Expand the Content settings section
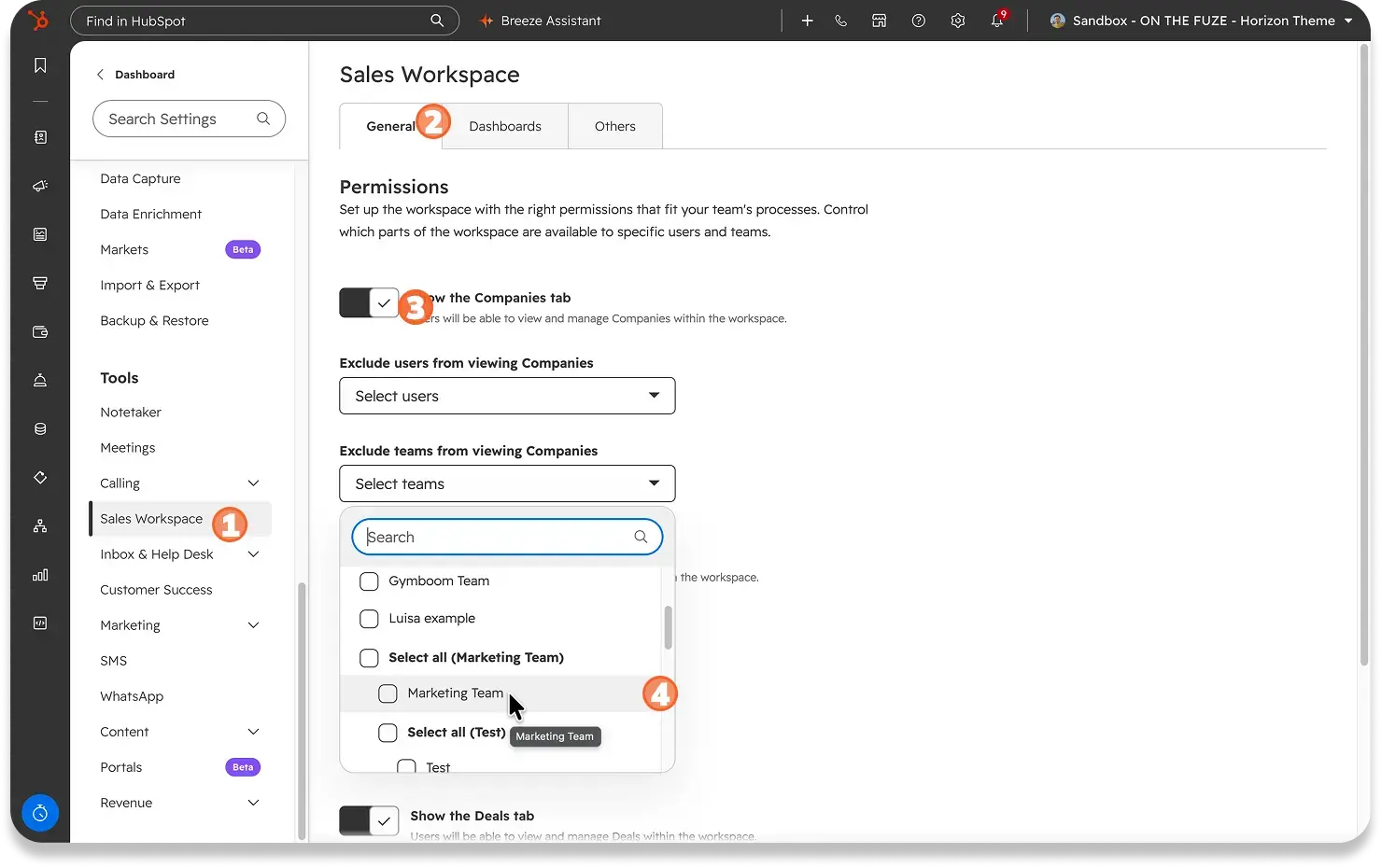The width and height of the screenshot is (1382, 868). [x=253, y=732]
